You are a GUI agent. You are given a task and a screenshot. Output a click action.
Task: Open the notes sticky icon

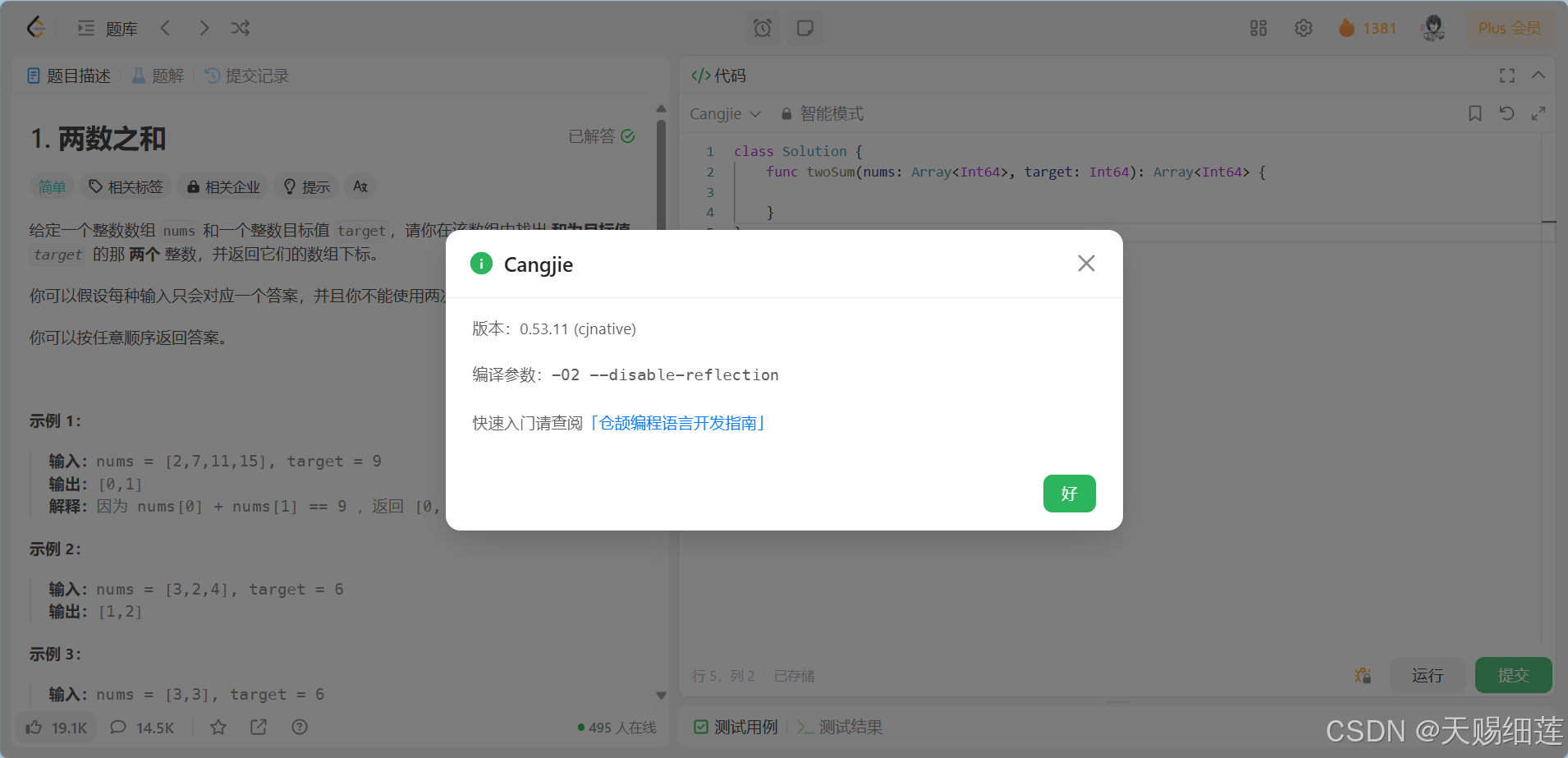coord(805,28)
